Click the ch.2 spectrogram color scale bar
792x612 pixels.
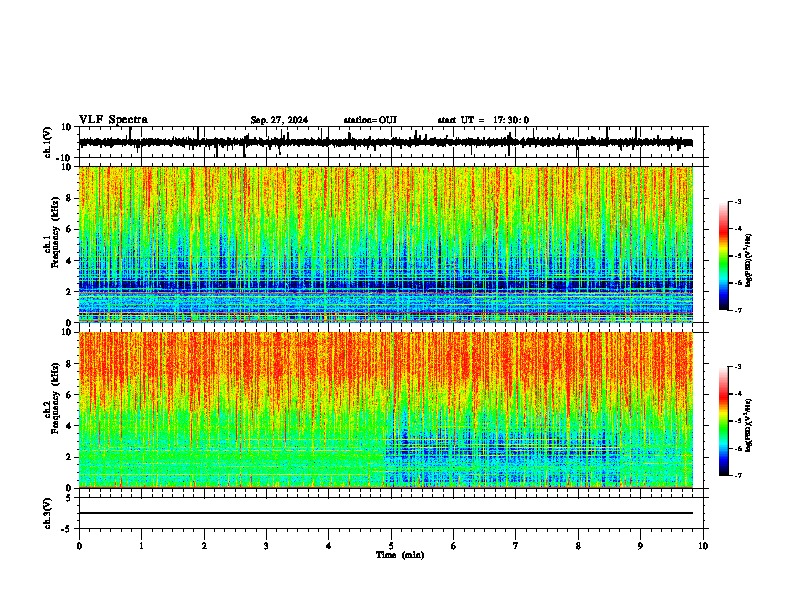(724, 421)
